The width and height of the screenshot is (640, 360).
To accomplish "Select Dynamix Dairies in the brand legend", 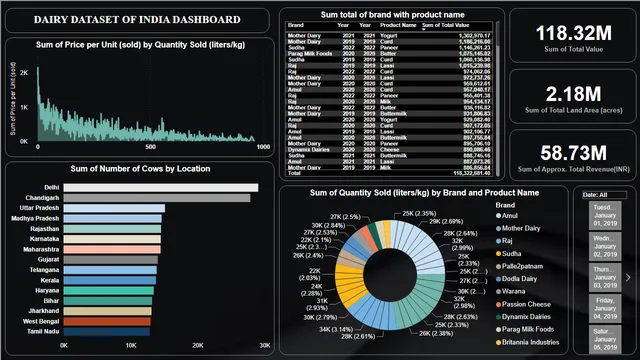I will (523, 317).
